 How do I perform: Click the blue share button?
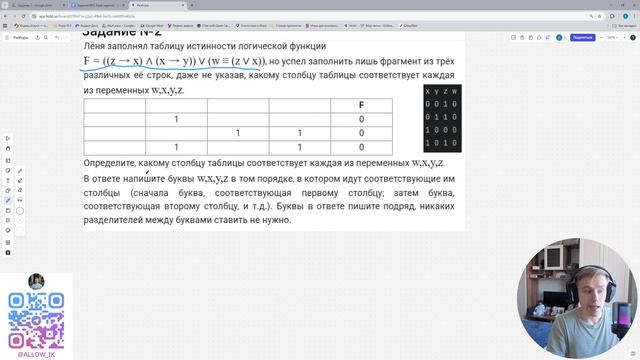click(582, 38)
